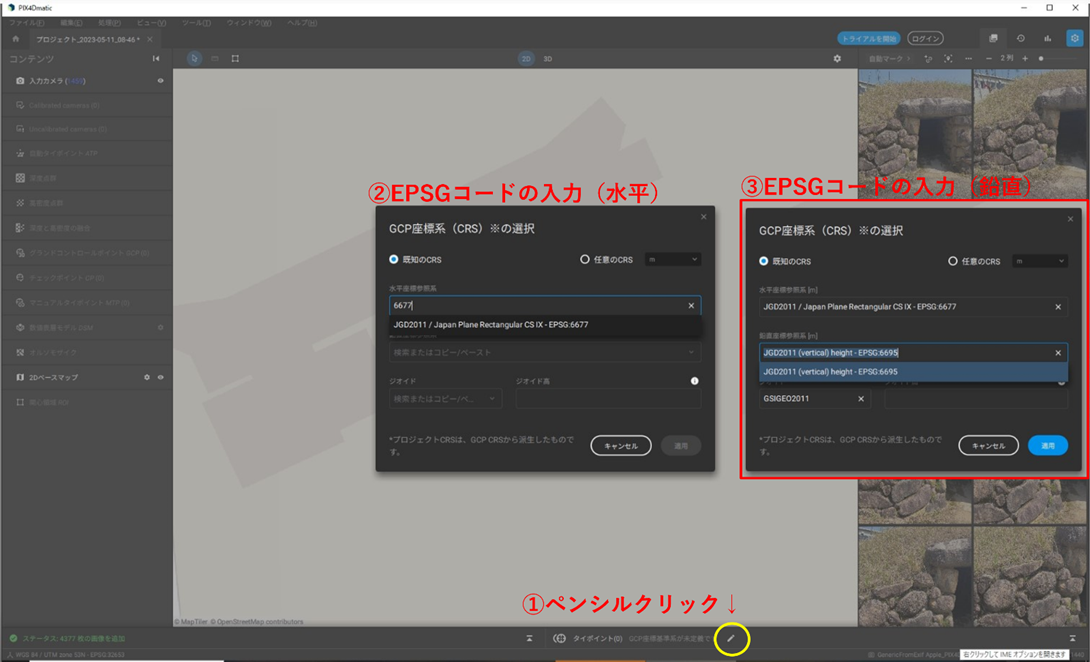Image resolution: width=1090 pixels, height=662 pixels.
Task: Click the WGS 84 / UTM zone 53N status text
Action: pos(70,655)
